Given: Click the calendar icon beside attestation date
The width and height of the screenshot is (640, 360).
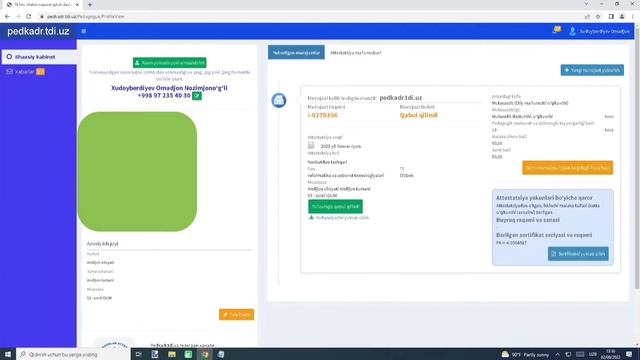Looking at the screenshot, I should tap(311, 145).
